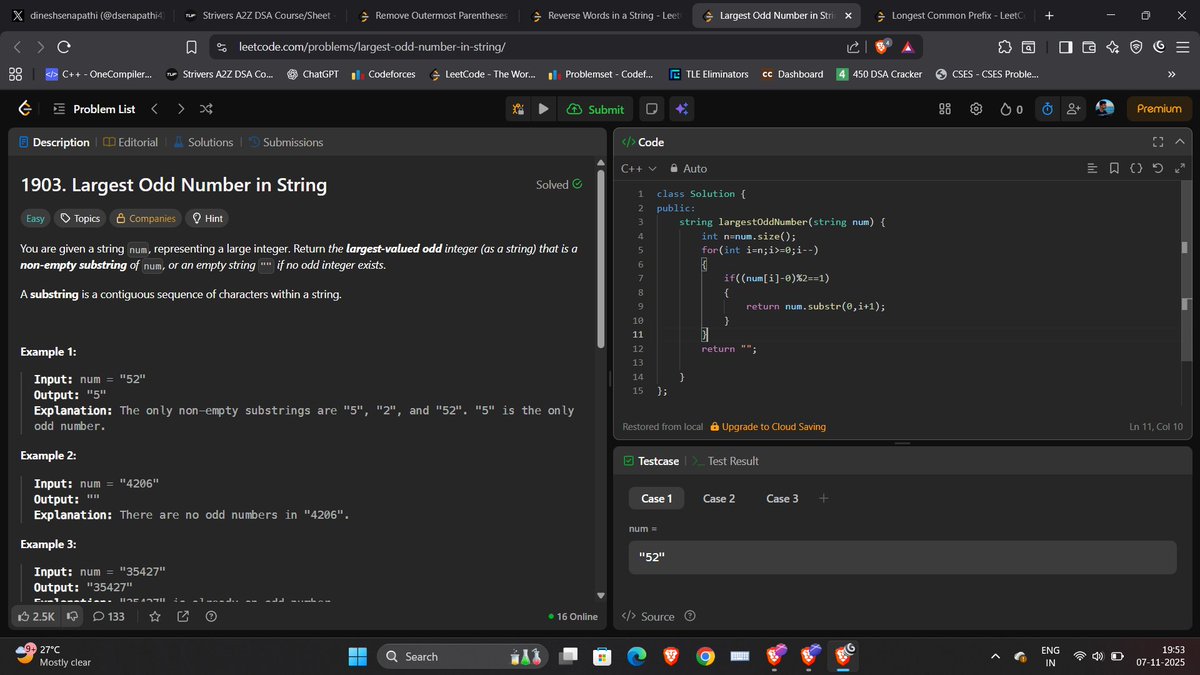Go to previous problem with left chevron
Image resolution: width=1200 pixels, height=675 pixels.
pos(154,109)
